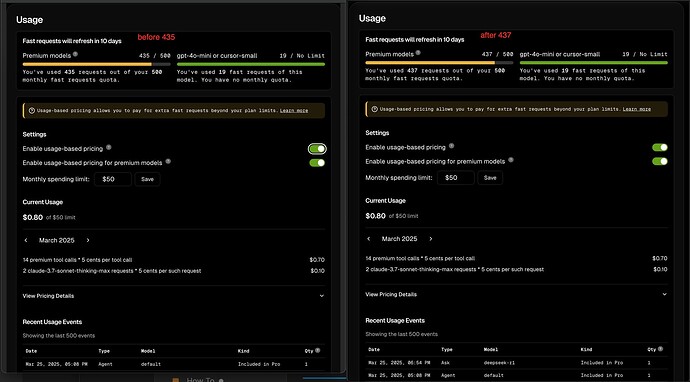Click claude-3.7-sonnet-thinking-max requests line, right panel
Image resolution: width=690 pixels, height=382 pixels.
tap(455, 269)
